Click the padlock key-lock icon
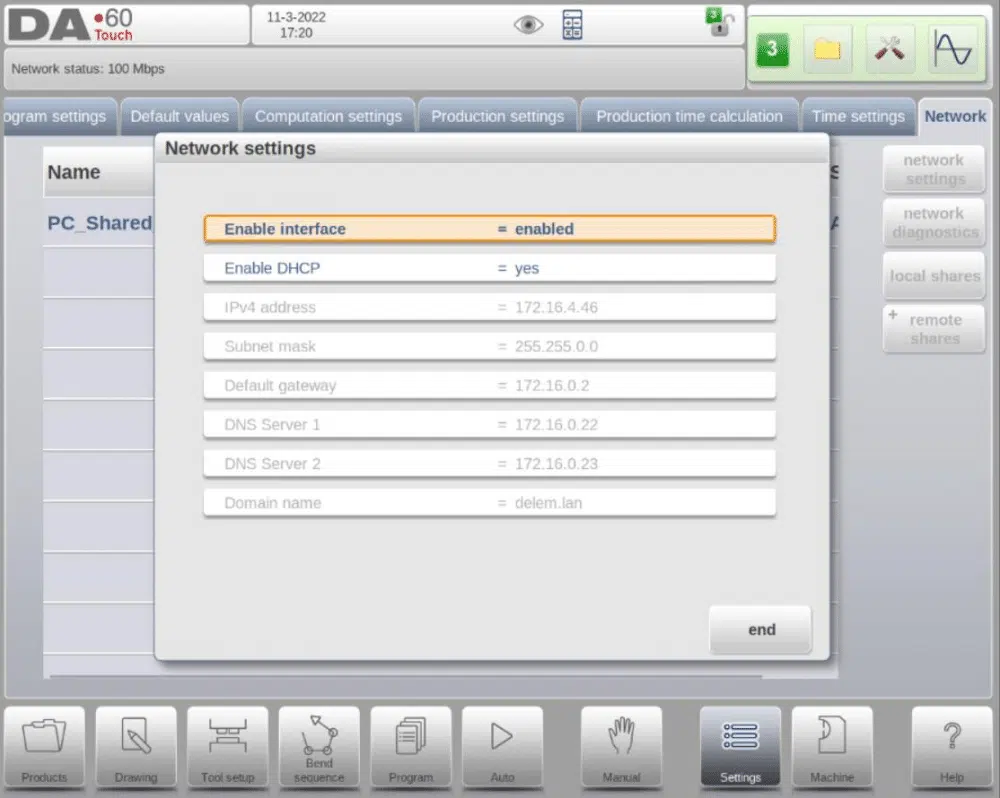The image size is (1000, 798). (719, 22)
